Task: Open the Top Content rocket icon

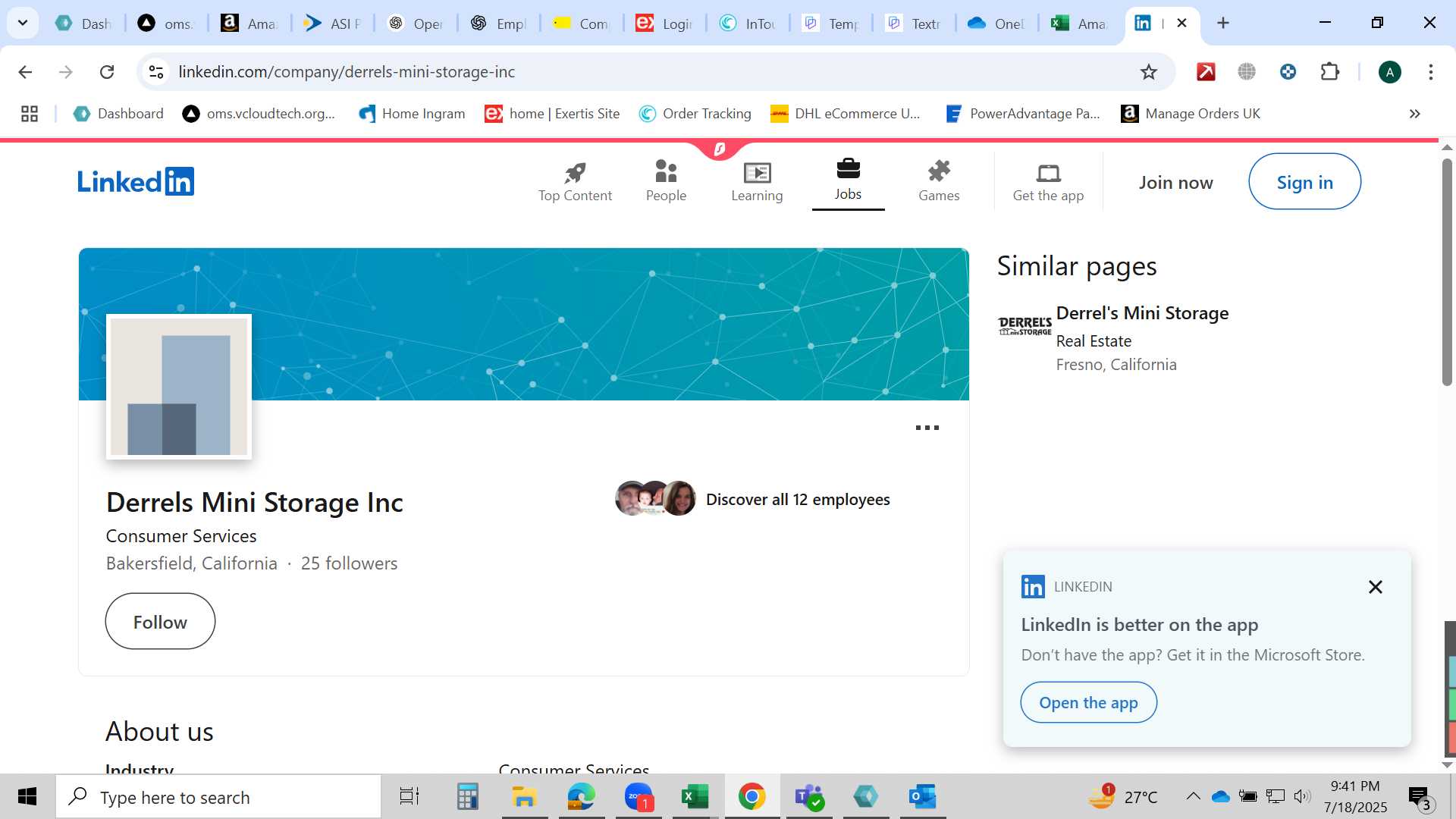Action: pos(575,173)
